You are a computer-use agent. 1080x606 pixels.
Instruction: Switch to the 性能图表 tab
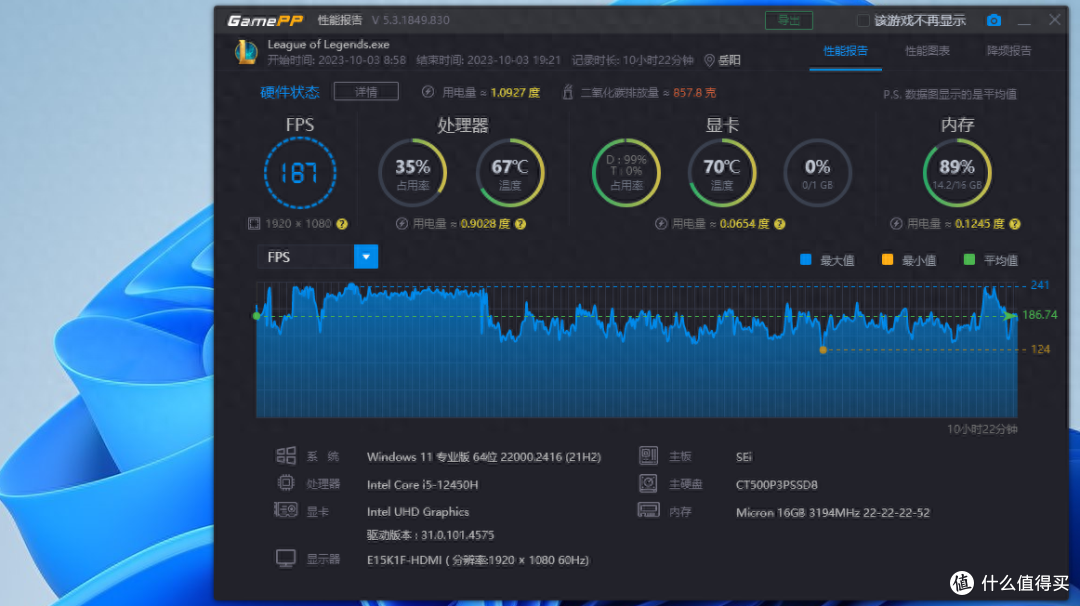tap(927, 51)
